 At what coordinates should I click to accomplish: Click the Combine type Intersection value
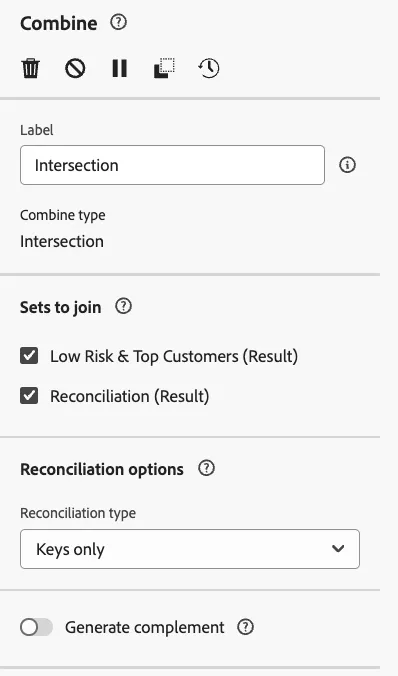(62, 241)
